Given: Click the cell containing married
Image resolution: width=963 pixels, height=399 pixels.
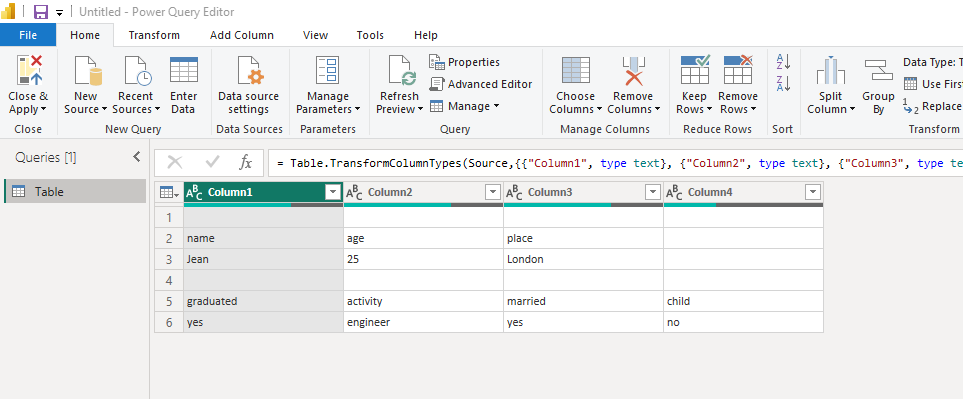Looking at the screenshot, I should (x=583, y=301).
